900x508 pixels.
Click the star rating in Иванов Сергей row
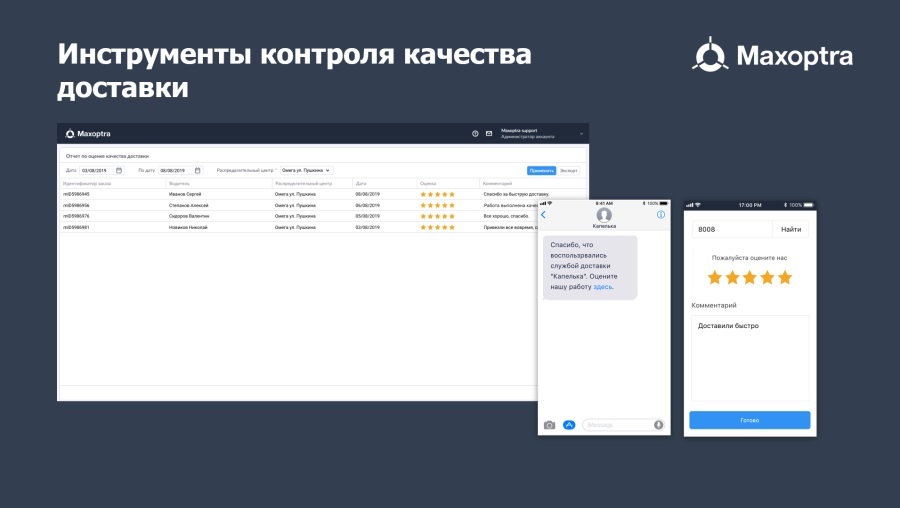(437, 195)
